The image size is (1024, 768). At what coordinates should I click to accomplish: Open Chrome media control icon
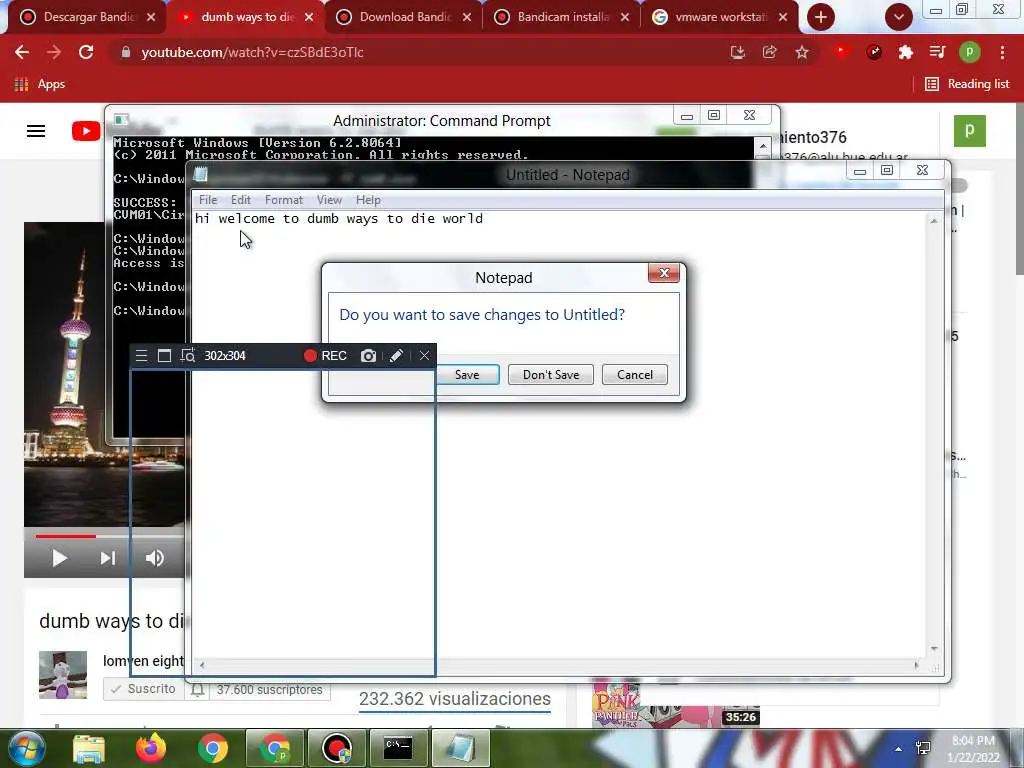click(x=937, y=52)
